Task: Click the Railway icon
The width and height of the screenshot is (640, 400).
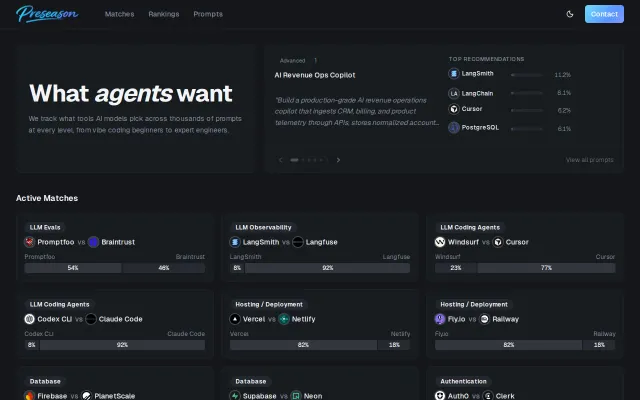Action: coord(484,319)
